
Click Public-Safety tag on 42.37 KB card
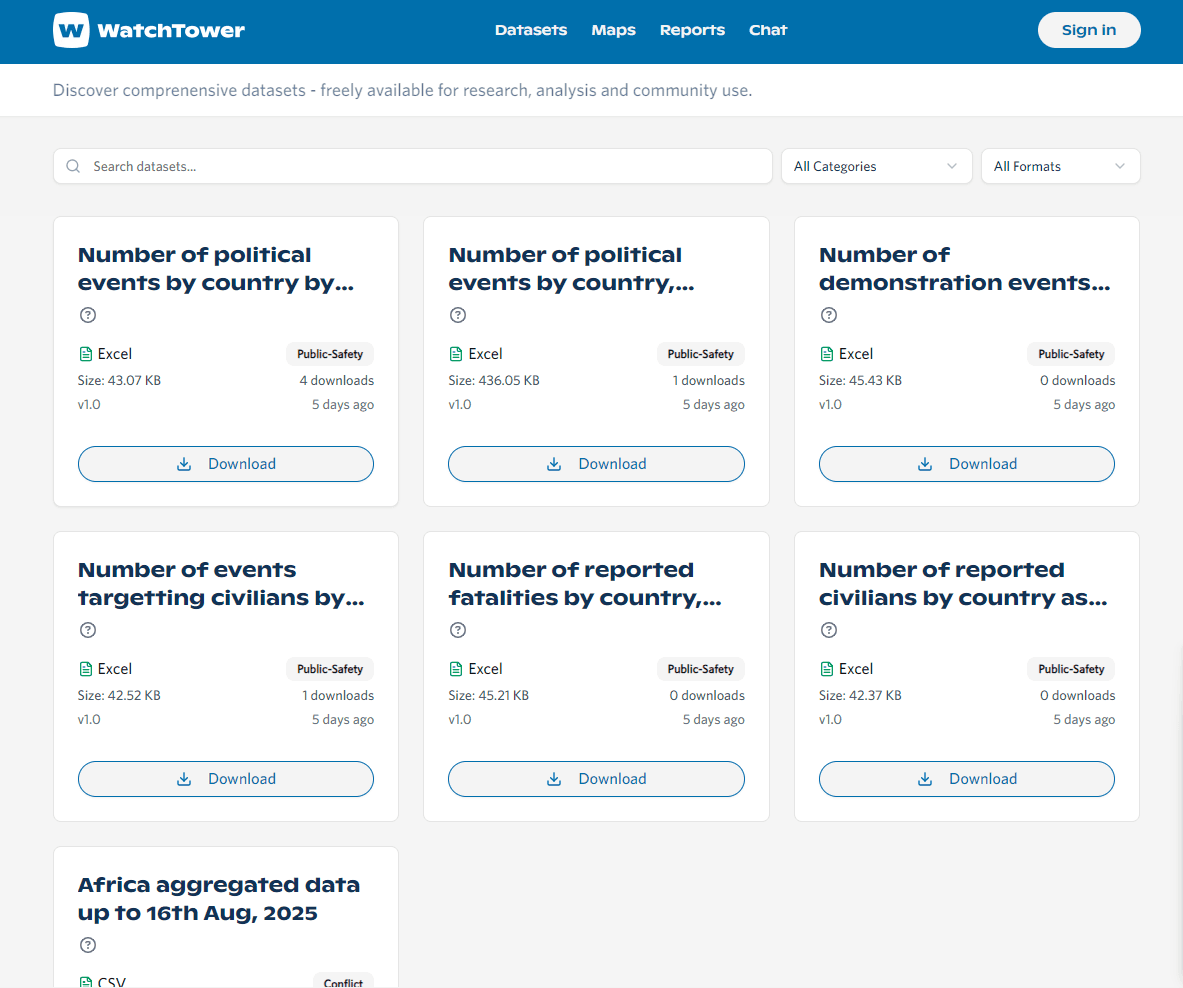[x=1071, y=669]
